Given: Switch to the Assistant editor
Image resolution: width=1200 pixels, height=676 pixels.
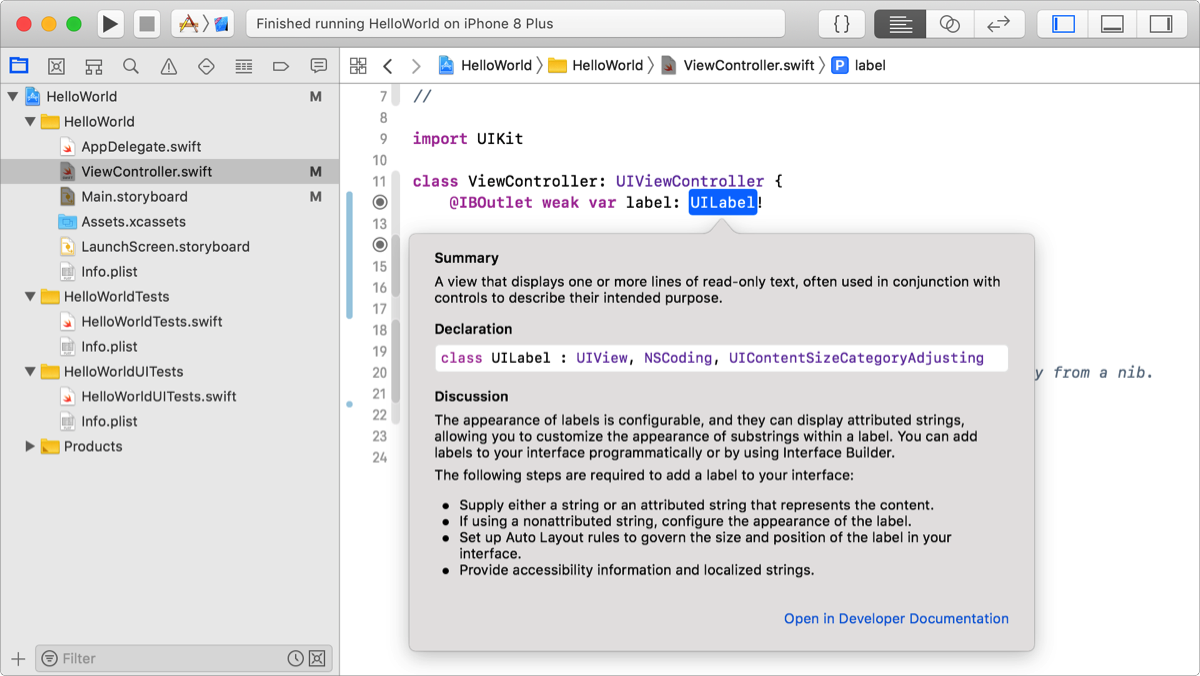Looking at the screenshot, I should click(x=949, y=24).
